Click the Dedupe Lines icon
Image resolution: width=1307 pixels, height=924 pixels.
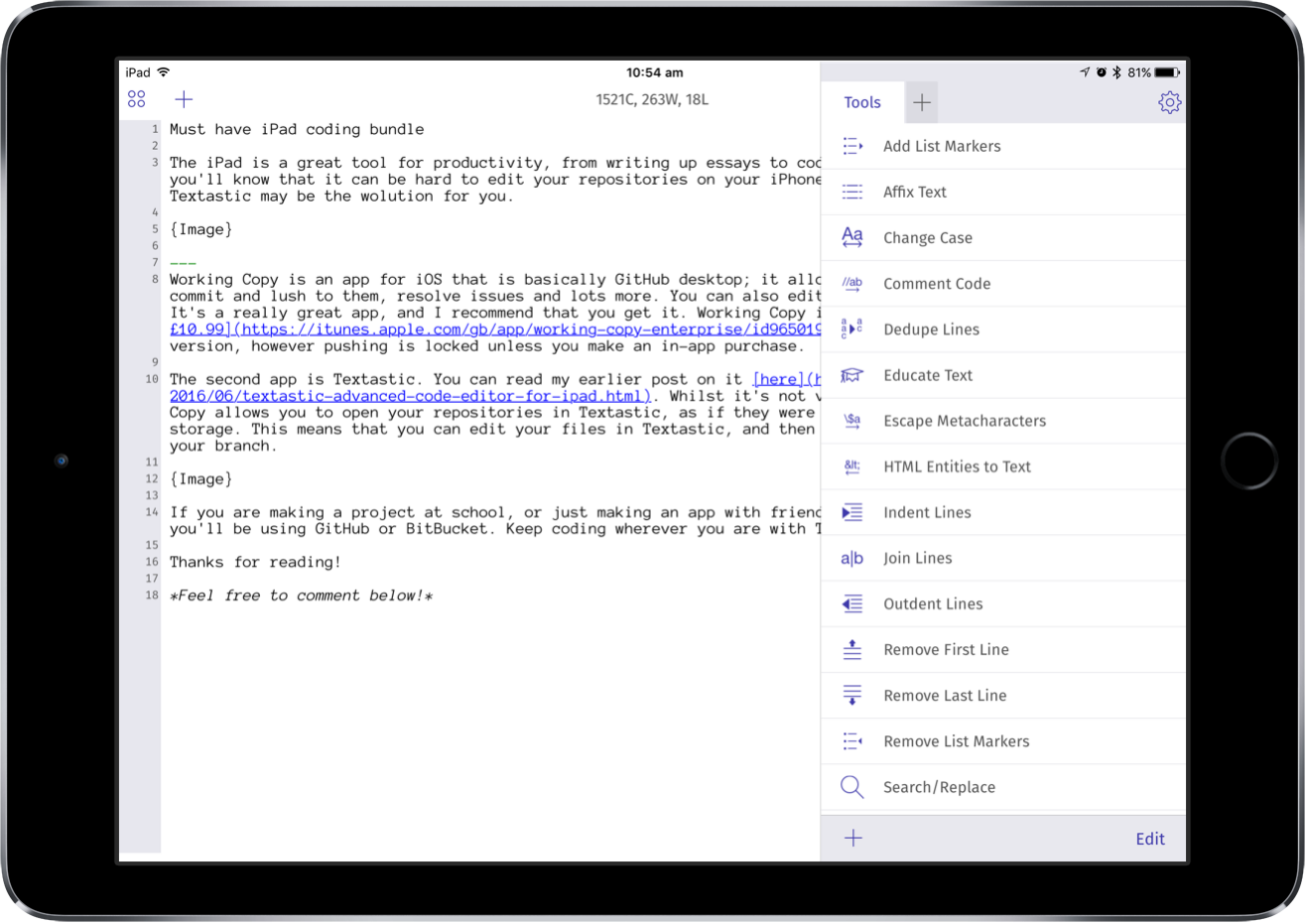[852, 329]
